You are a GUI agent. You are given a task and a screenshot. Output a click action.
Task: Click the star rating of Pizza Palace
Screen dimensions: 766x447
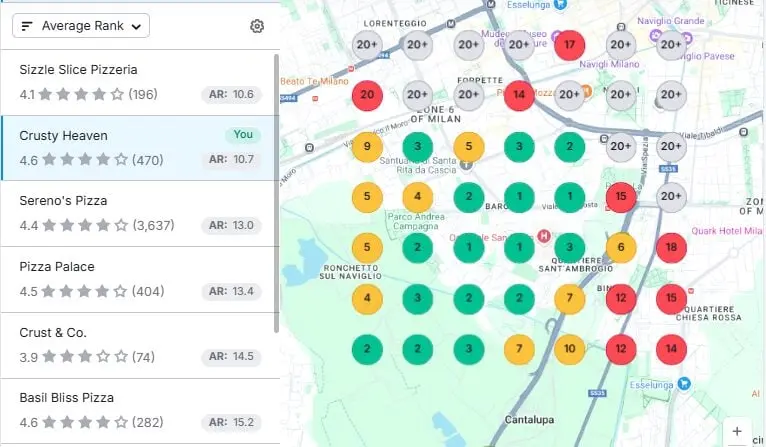(84, 291)
